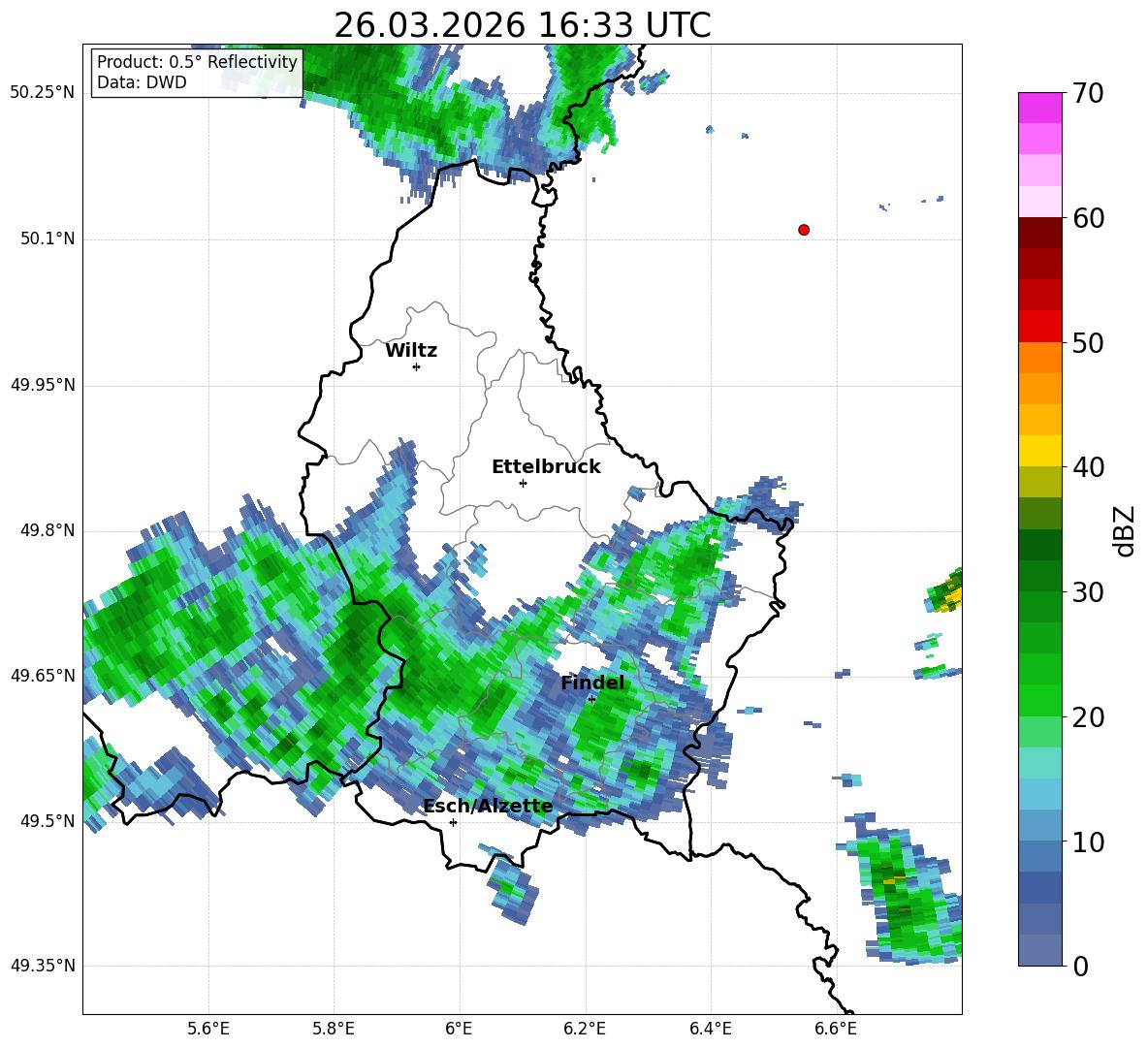Click the Data: DWD text
1148x1048 pixels.
coord(142,82)
